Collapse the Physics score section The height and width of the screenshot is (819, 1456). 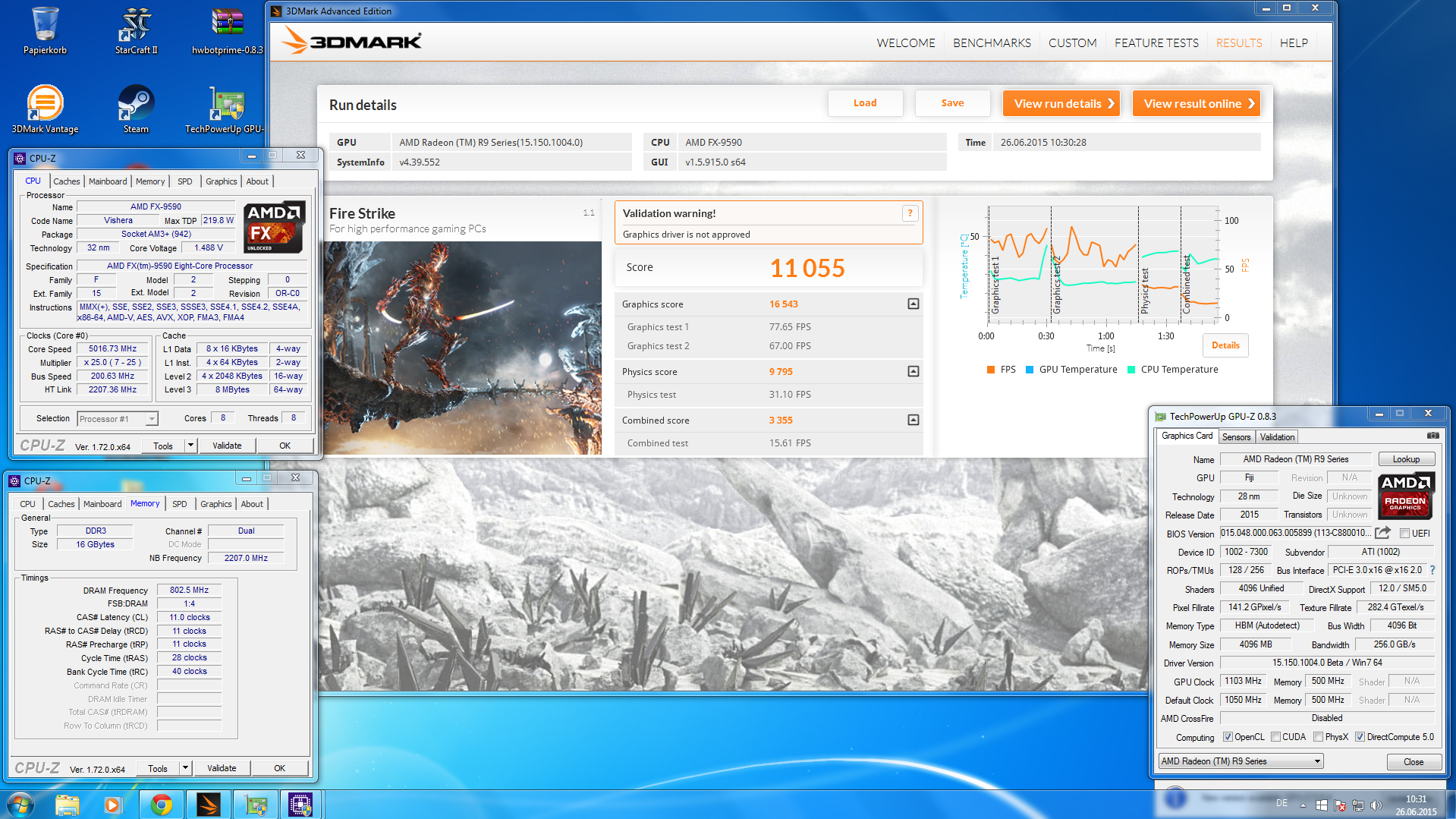click(914, 371)
